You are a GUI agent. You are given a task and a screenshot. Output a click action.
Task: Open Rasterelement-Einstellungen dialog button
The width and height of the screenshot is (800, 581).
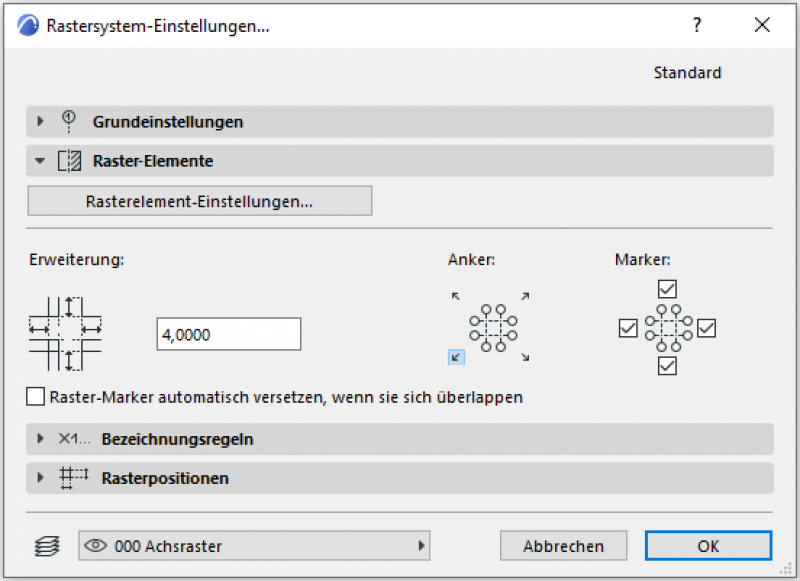[200, 201]
